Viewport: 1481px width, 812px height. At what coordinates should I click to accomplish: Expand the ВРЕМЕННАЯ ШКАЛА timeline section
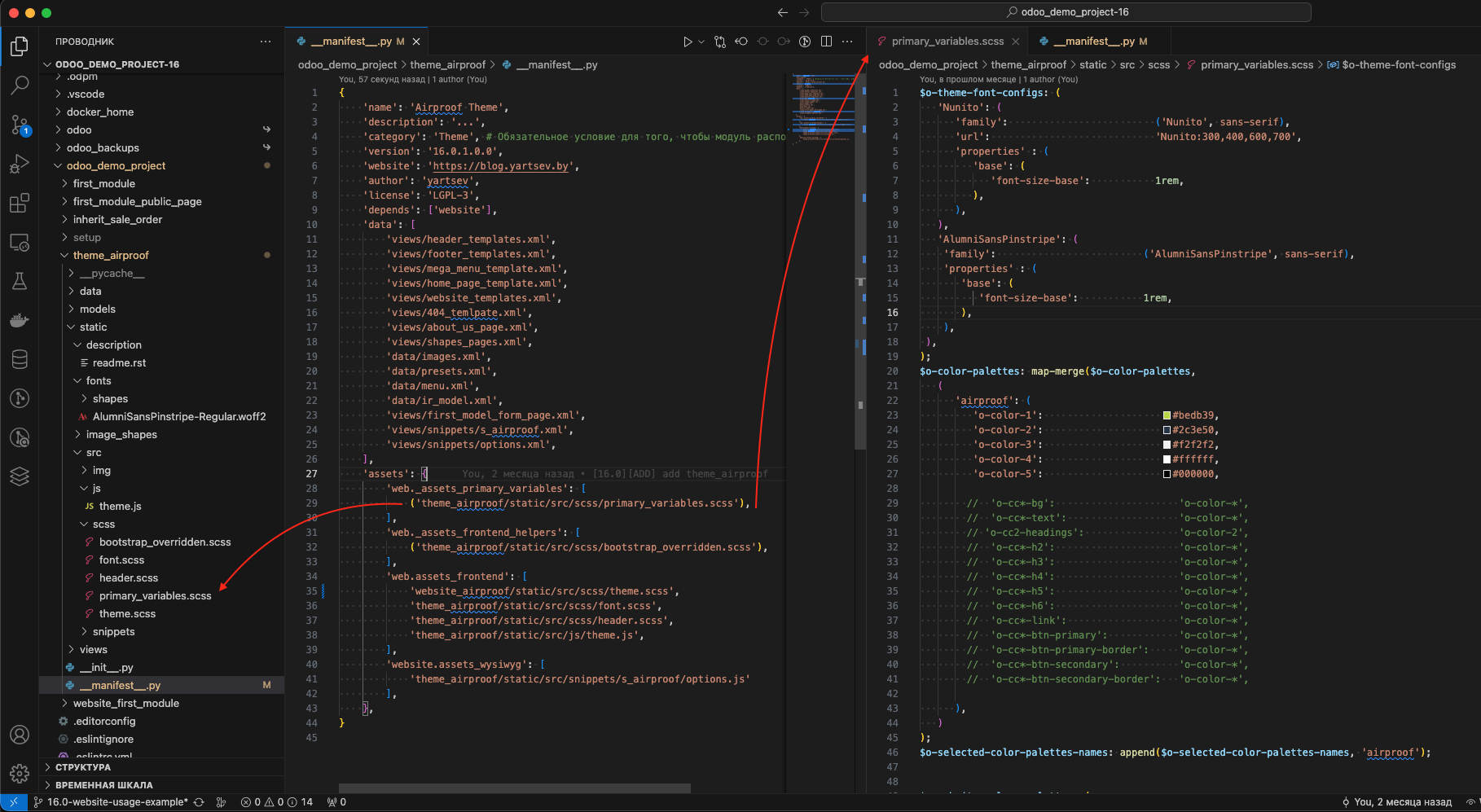[x=161, y=785]
